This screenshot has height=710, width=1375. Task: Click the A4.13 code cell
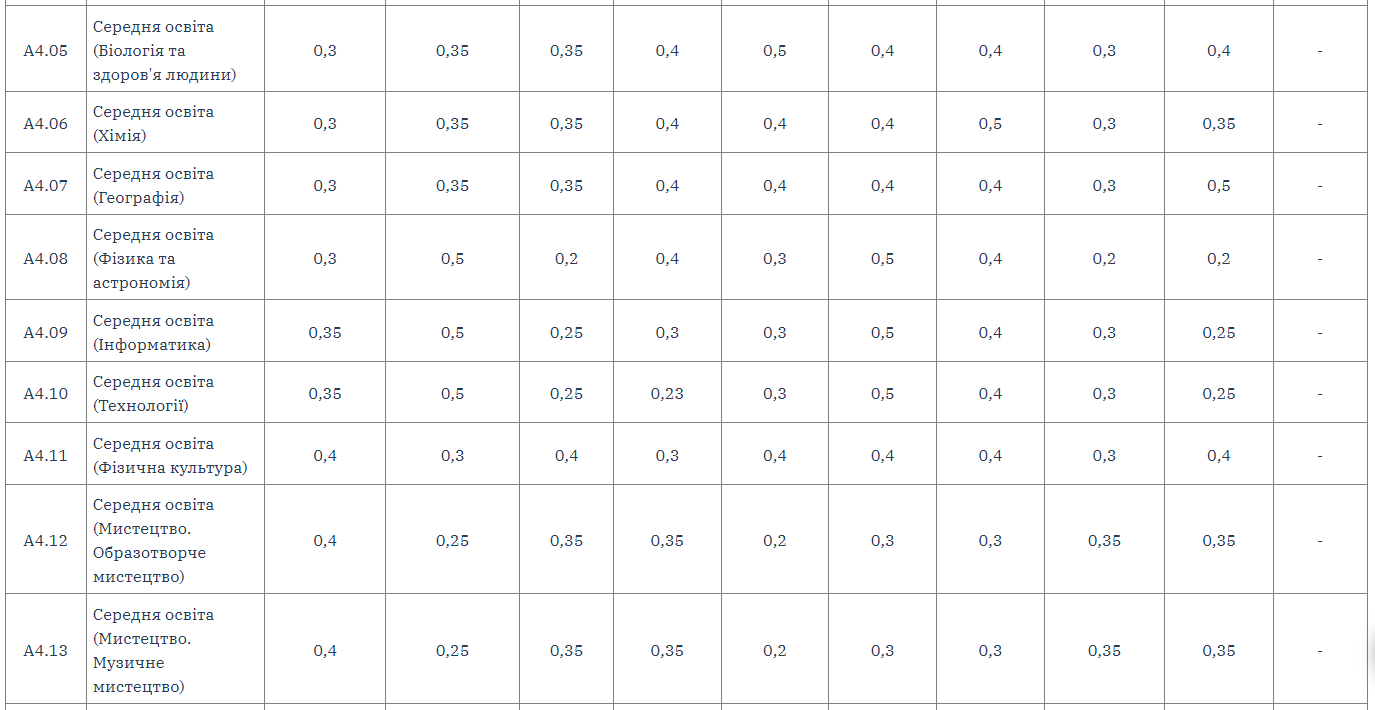tap(46, 650)
